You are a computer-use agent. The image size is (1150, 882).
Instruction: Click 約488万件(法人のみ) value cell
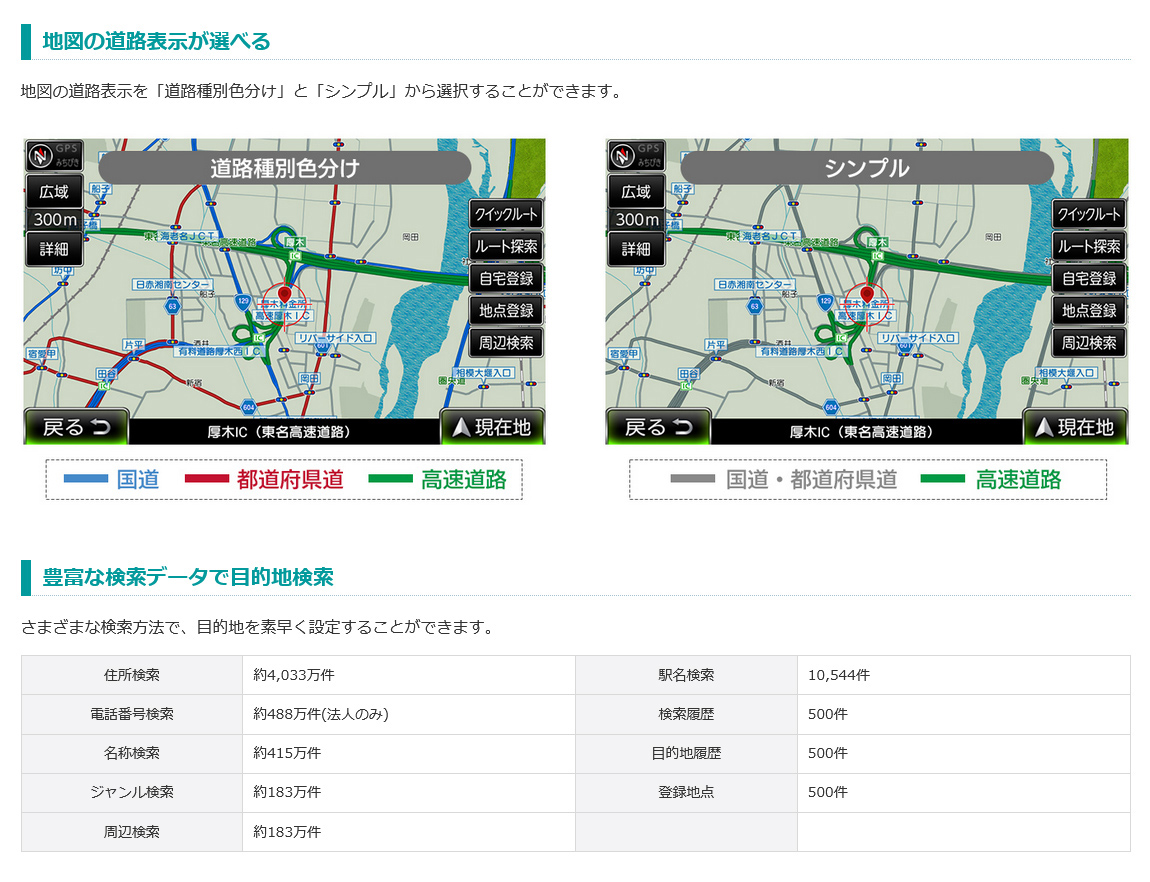pyautogui.click(x=409, y=714)
